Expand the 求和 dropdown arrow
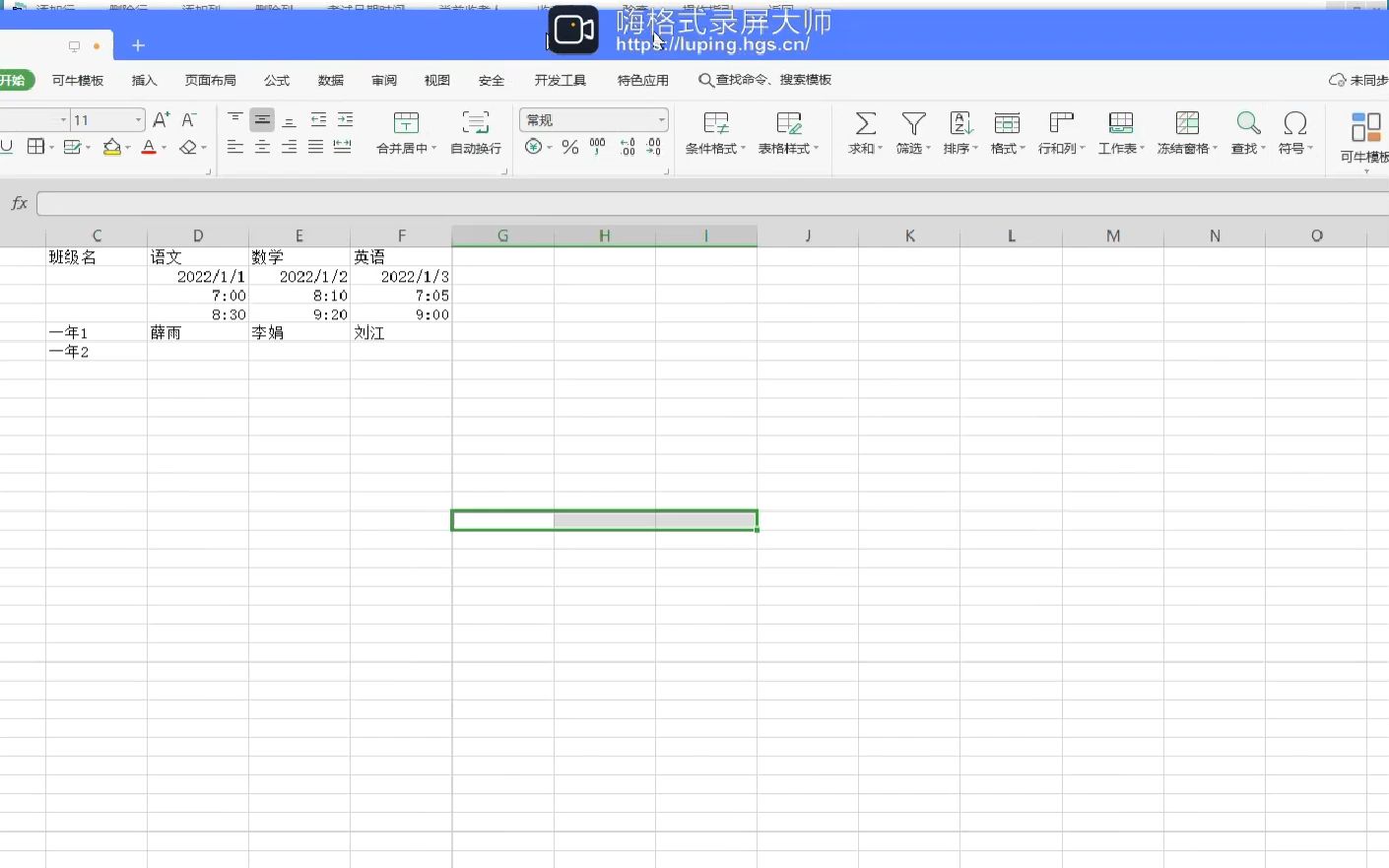1389x868 pixels. pyautogui.click(x=880, y=148)
